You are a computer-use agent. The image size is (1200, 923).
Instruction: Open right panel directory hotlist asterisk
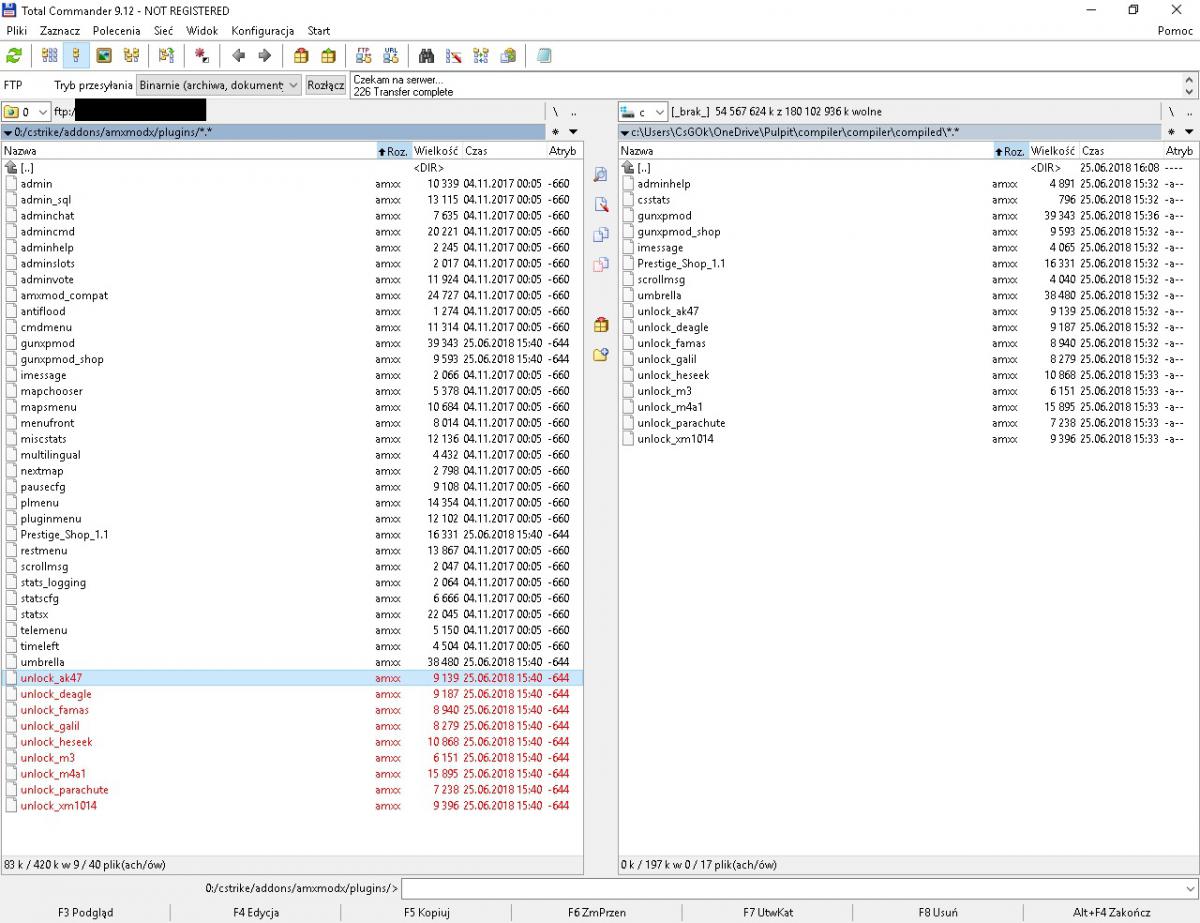pyautogui.click(x=1171, y=132)
